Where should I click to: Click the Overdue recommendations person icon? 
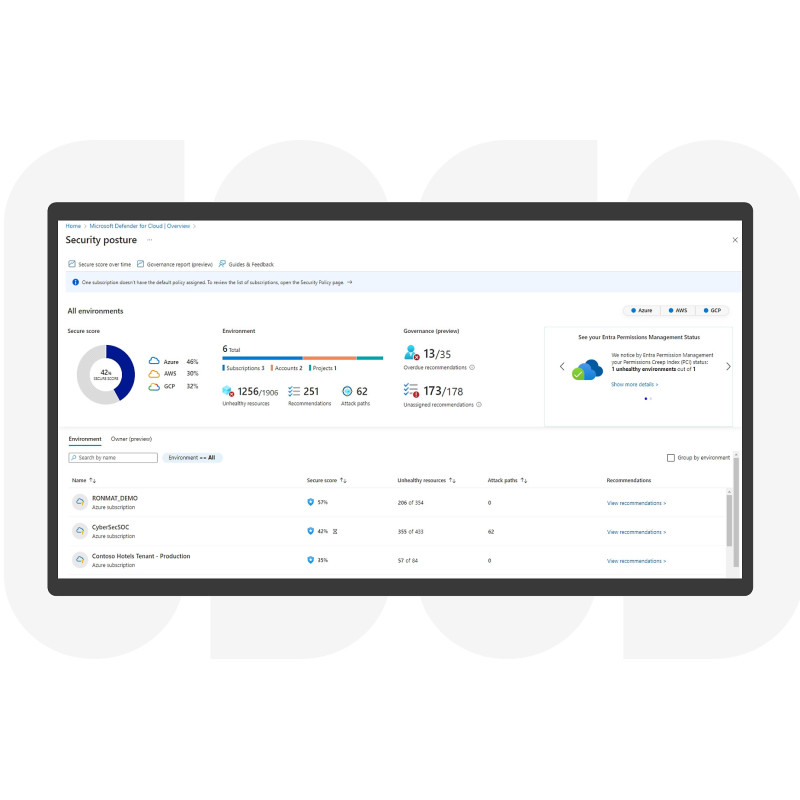(411, 353)
